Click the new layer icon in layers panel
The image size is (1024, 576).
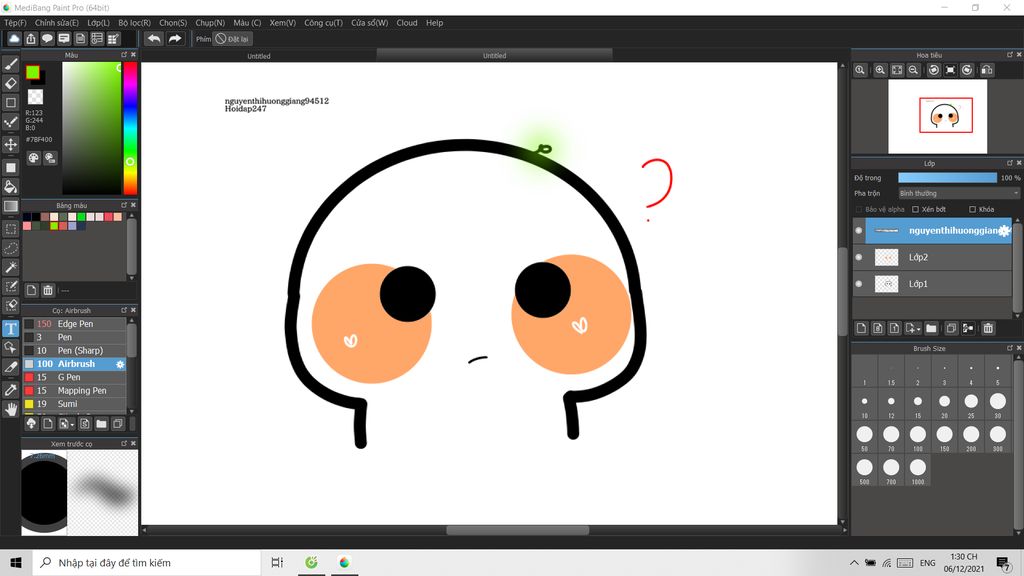(861, 328)
